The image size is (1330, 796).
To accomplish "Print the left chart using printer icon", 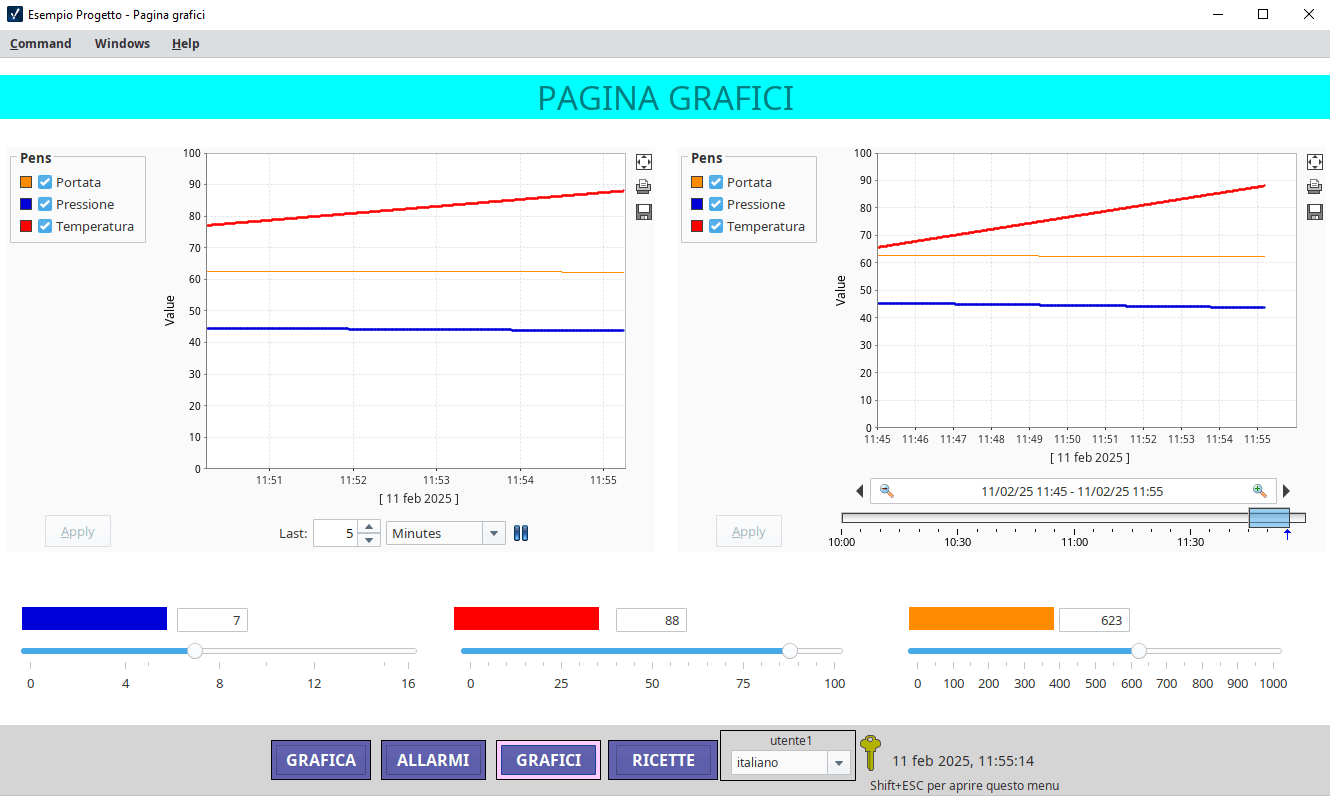I will pos(644,187).
